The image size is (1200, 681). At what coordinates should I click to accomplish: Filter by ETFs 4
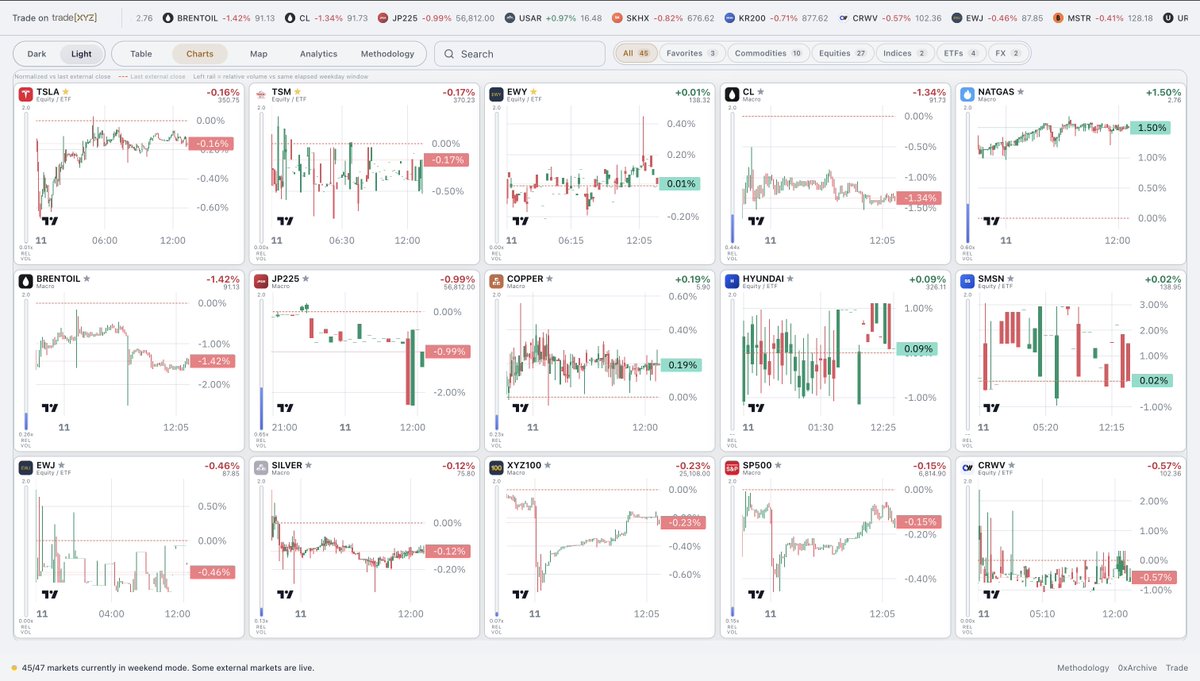pos(961,53)
